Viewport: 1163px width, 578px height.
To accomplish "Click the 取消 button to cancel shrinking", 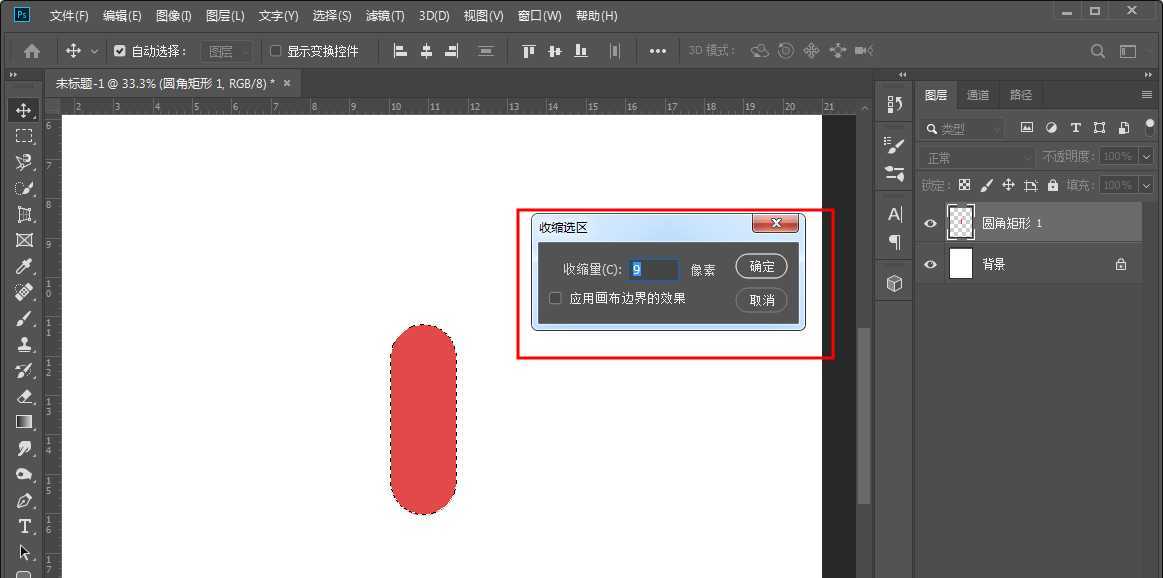I will pyautogui.click(x=761, y=299).
